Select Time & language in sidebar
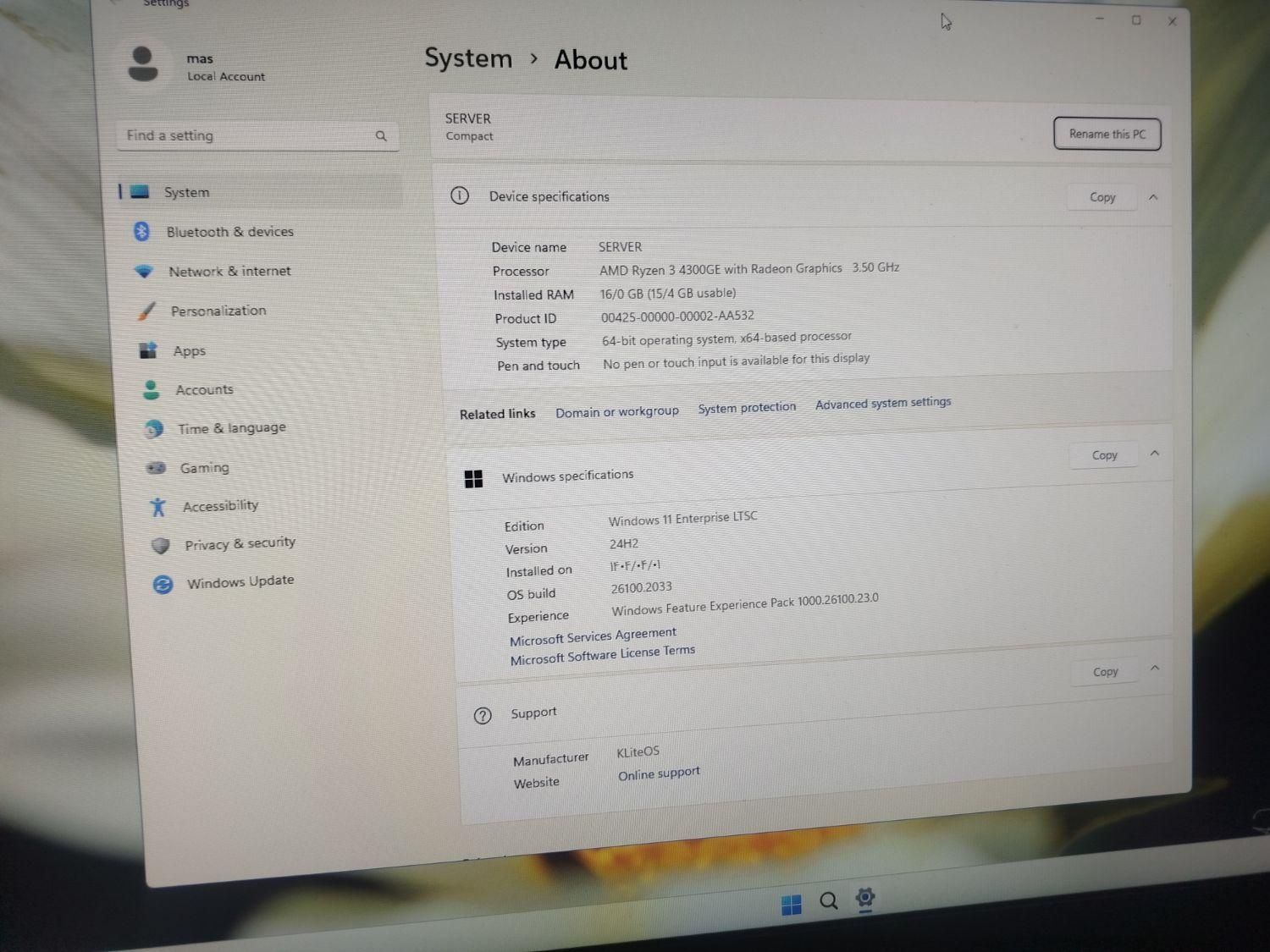This screenshot has width=1270, height=952. [x=232, y=428]
